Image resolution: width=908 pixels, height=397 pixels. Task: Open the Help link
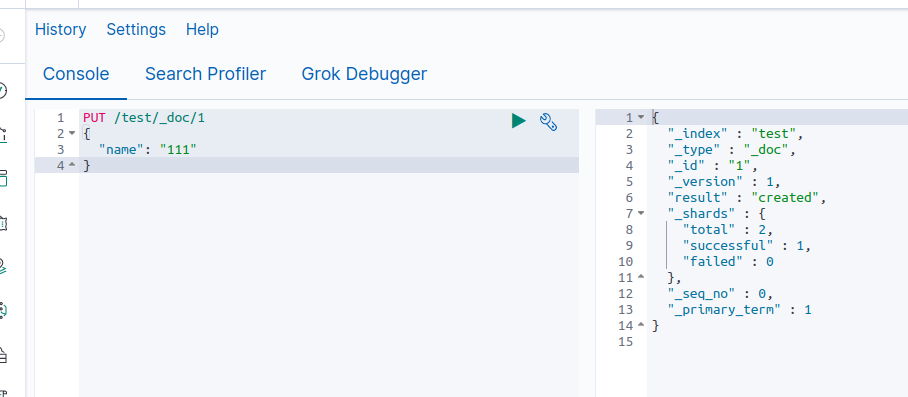tap(202, 30)
